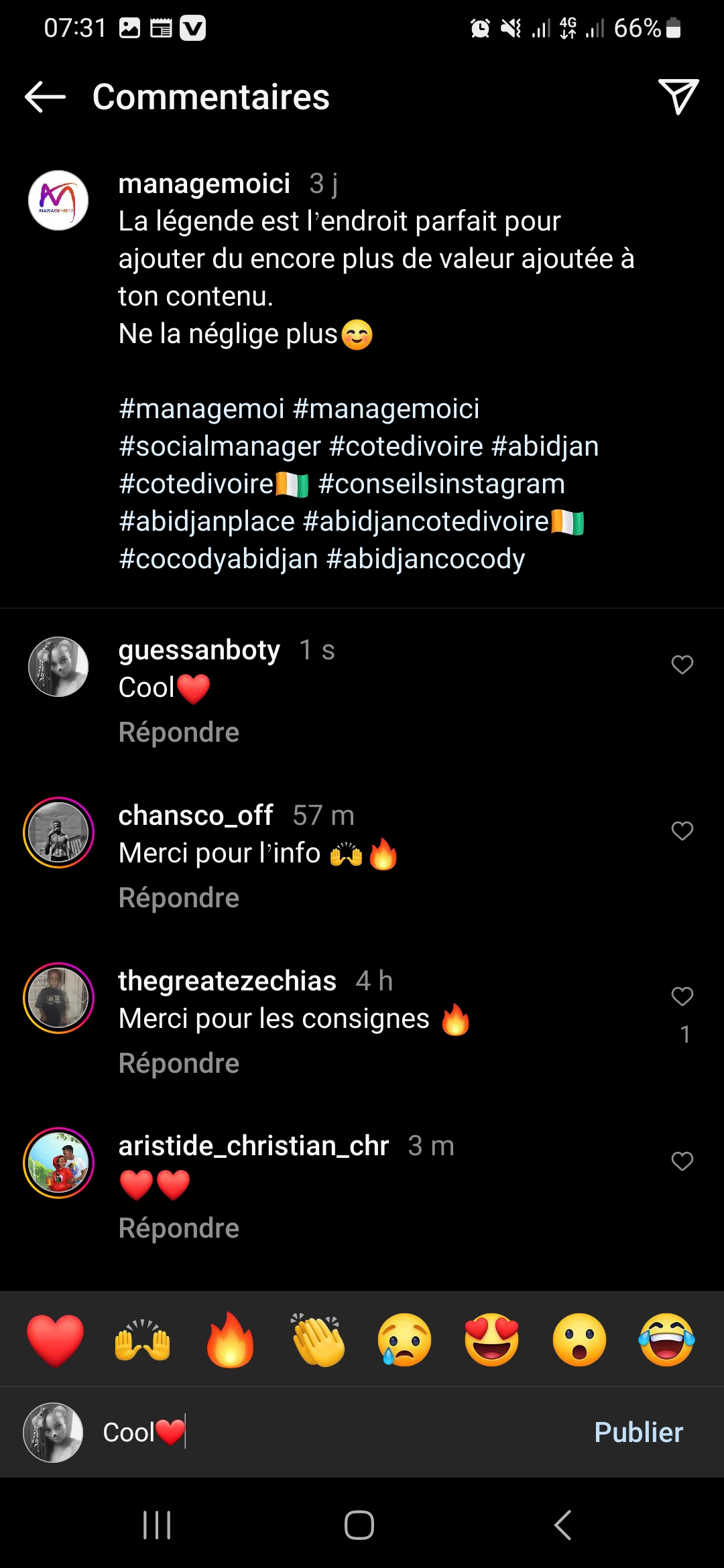This screenshot has height=1568, width=724.
Task: Open the #conseilsinstagram hashtag
Action: tap(441, 484)
